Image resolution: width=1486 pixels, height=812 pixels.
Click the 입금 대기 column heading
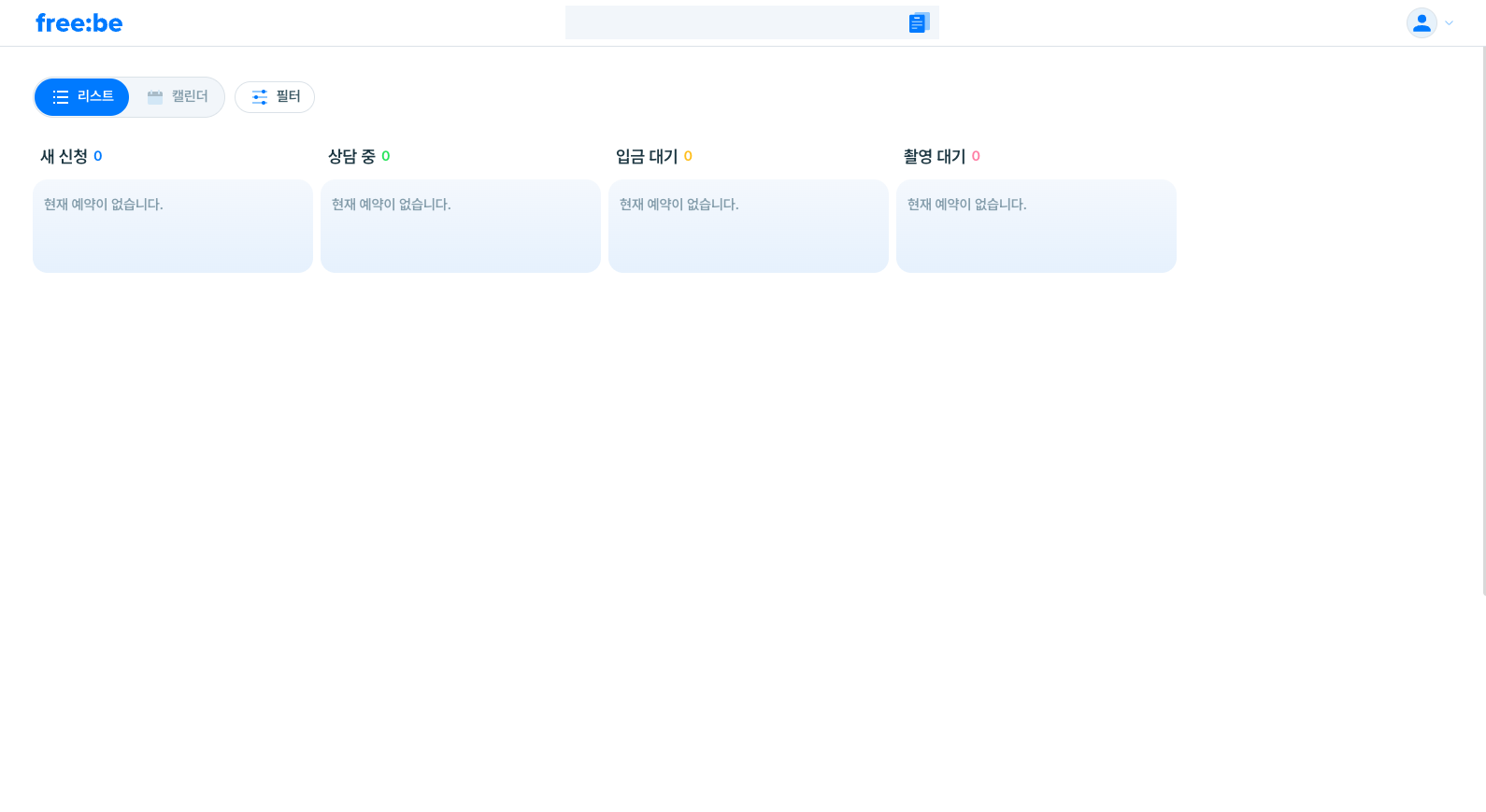coord(647,156)
